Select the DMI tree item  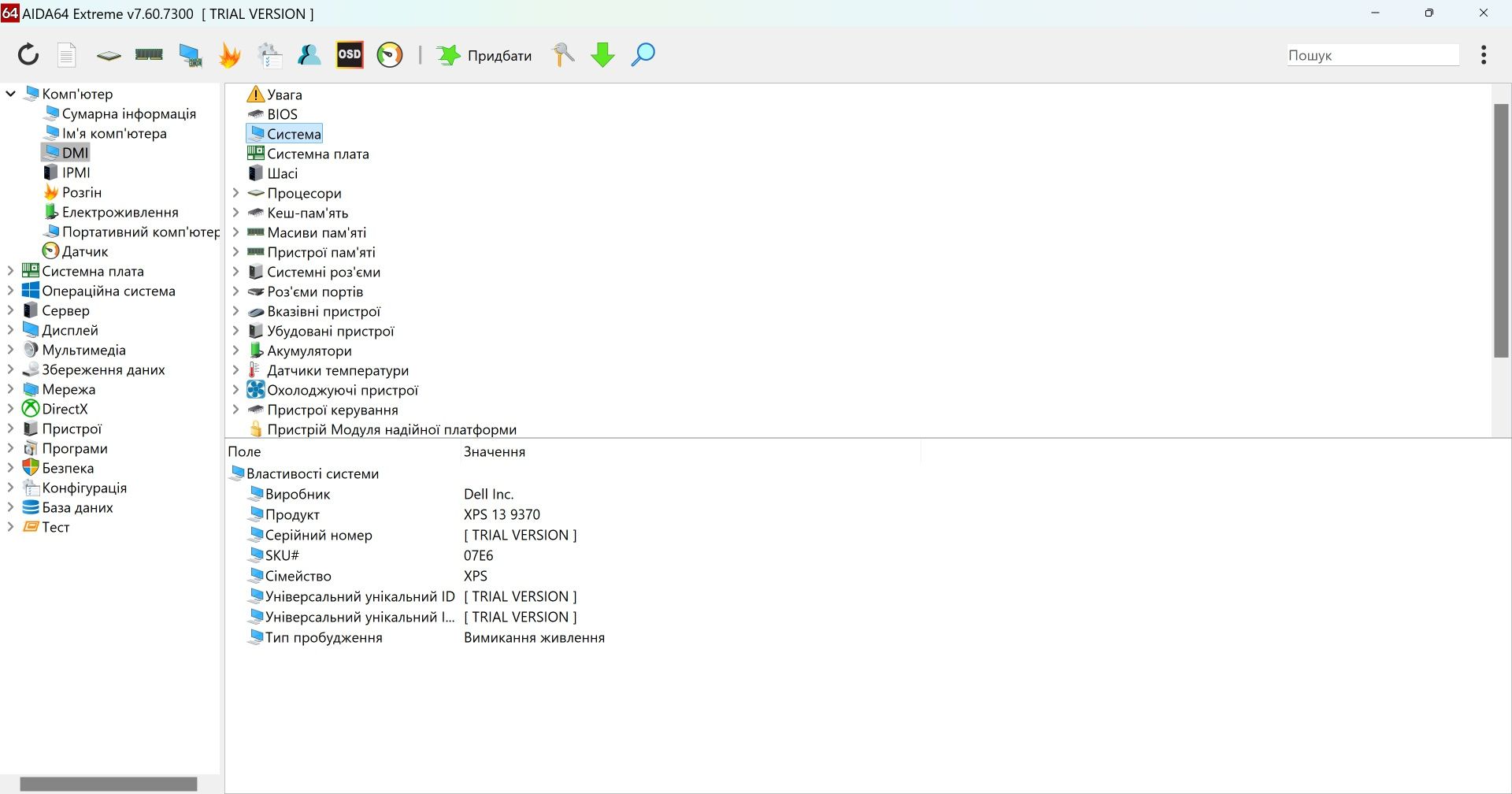[65, 153]
